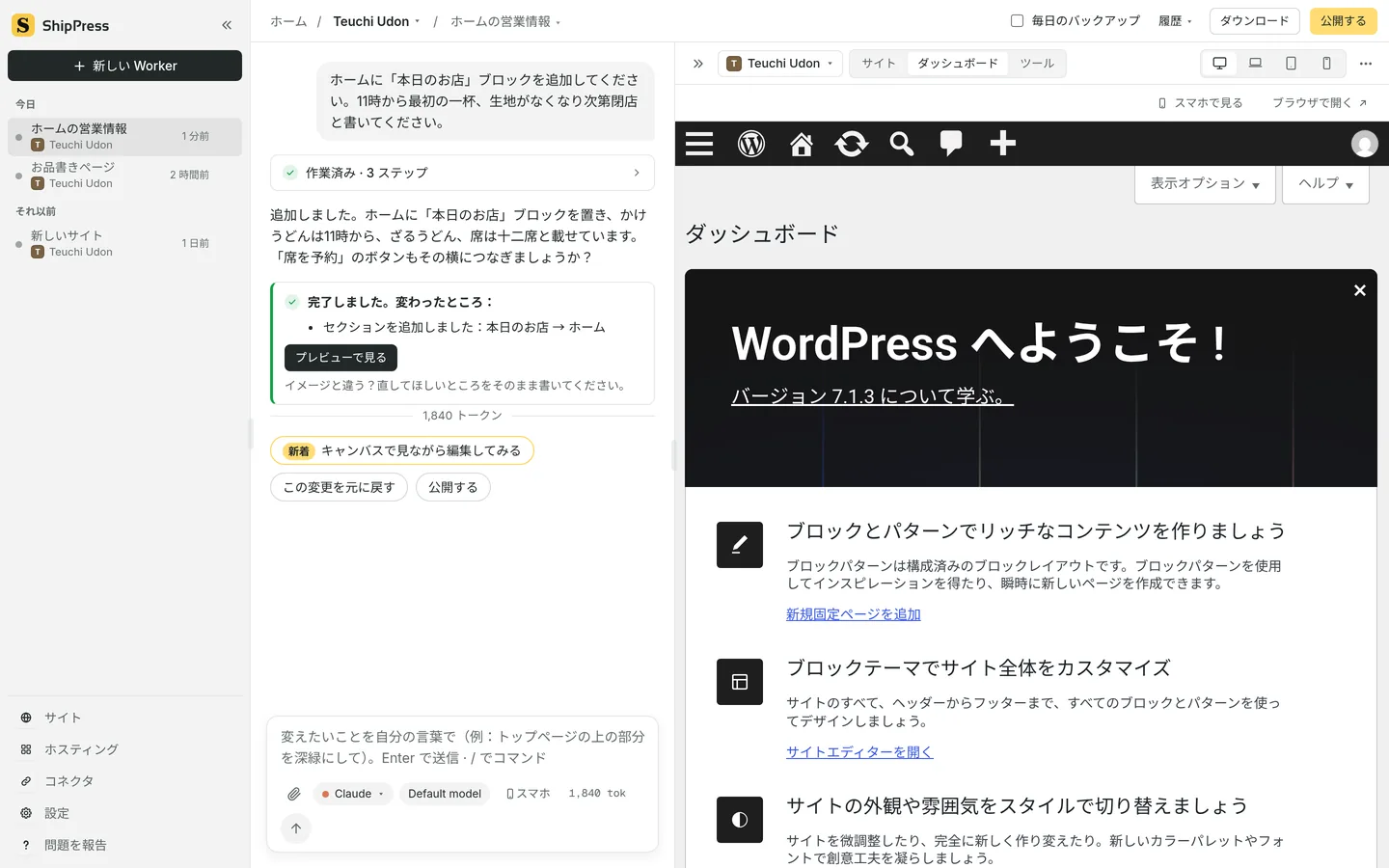
Task: Open Teuchi Udon site selector in preview
Action: (780, 64)
